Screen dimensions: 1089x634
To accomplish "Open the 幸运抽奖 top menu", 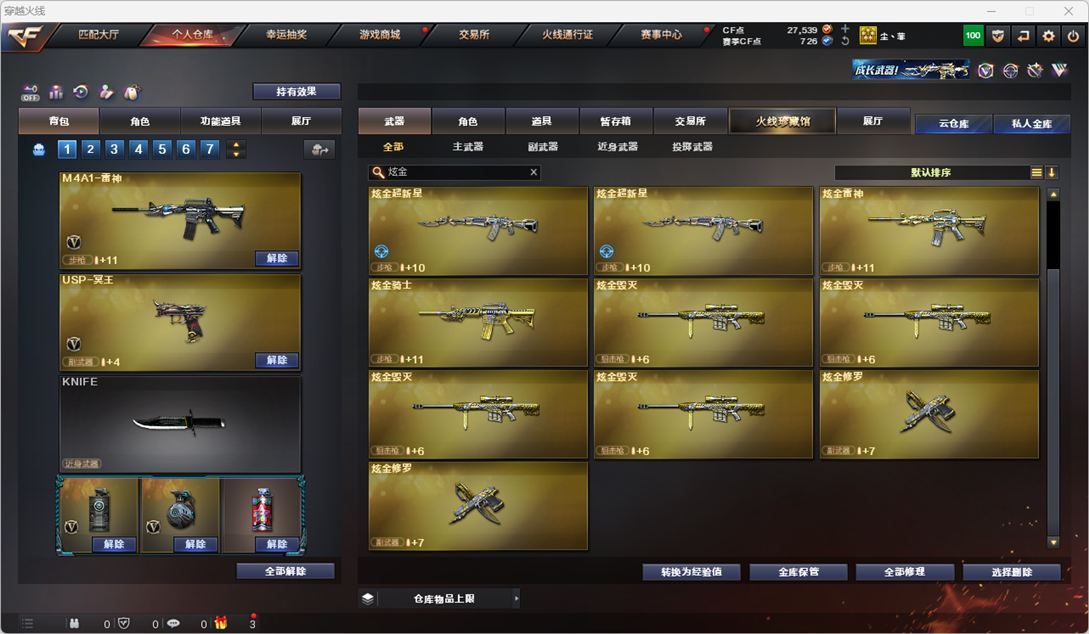I will pos(286,34).
